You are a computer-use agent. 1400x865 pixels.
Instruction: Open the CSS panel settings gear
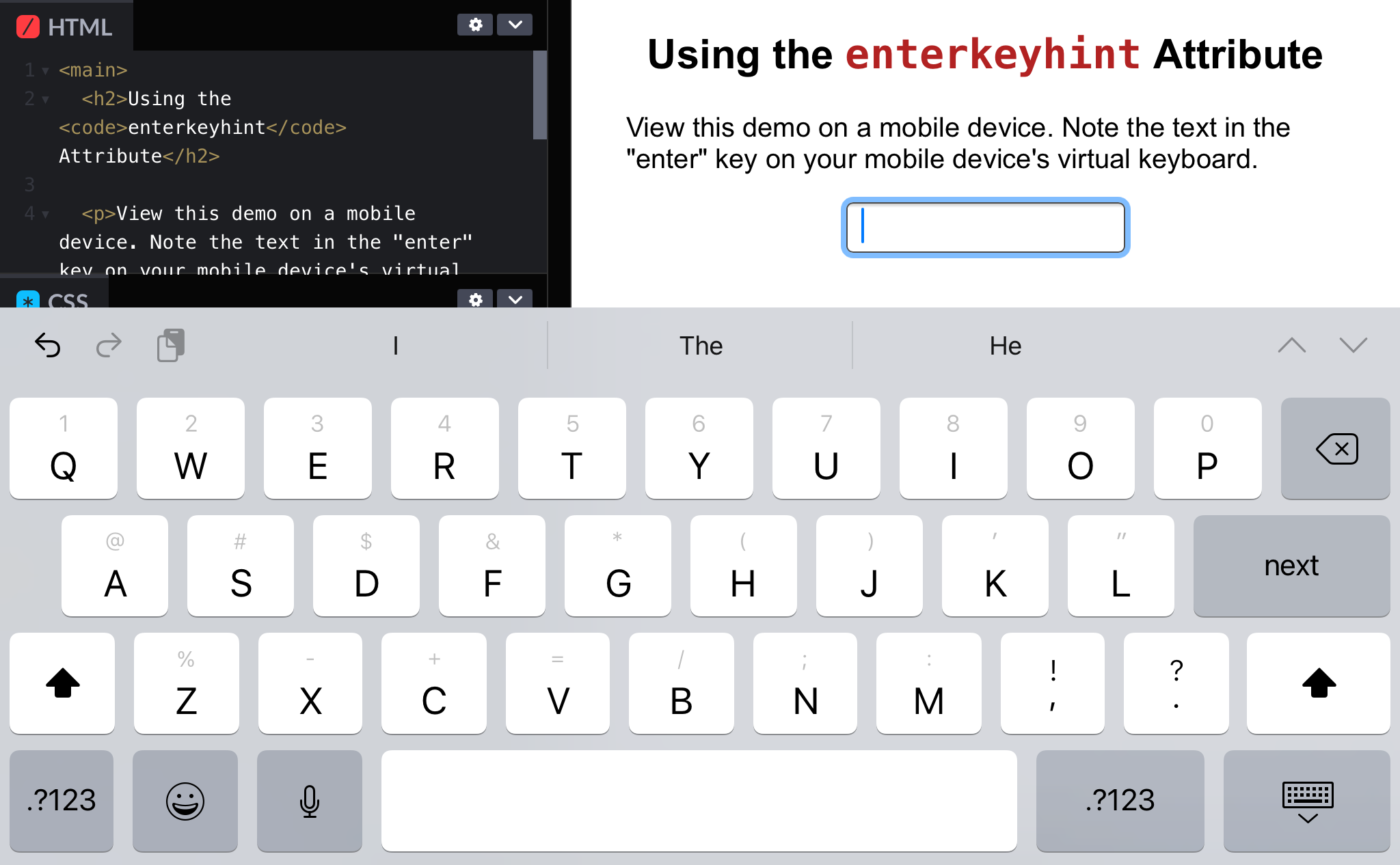tap(476, 301)
